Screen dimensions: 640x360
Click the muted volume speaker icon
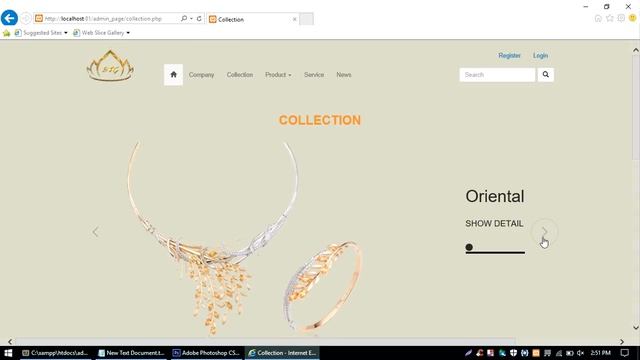[x=581, y=353]
